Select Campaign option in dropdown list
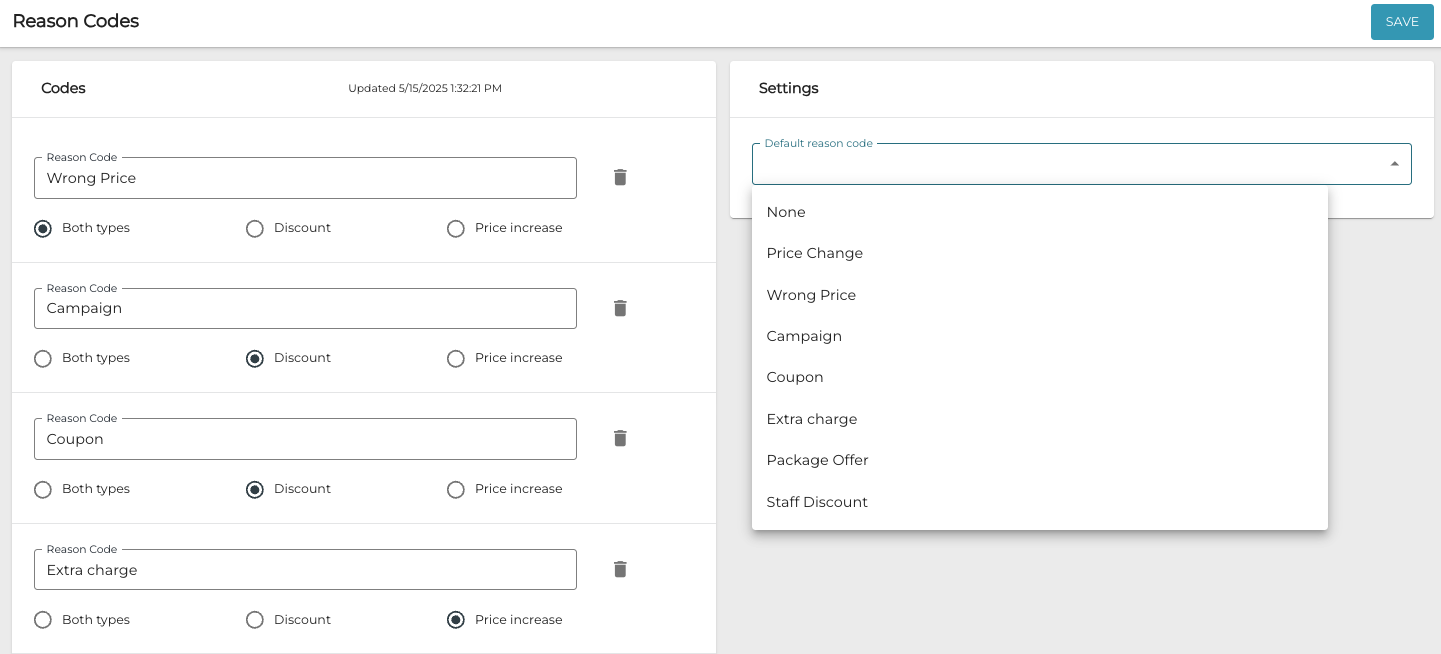1441x654 pixels. coord(804,336)
